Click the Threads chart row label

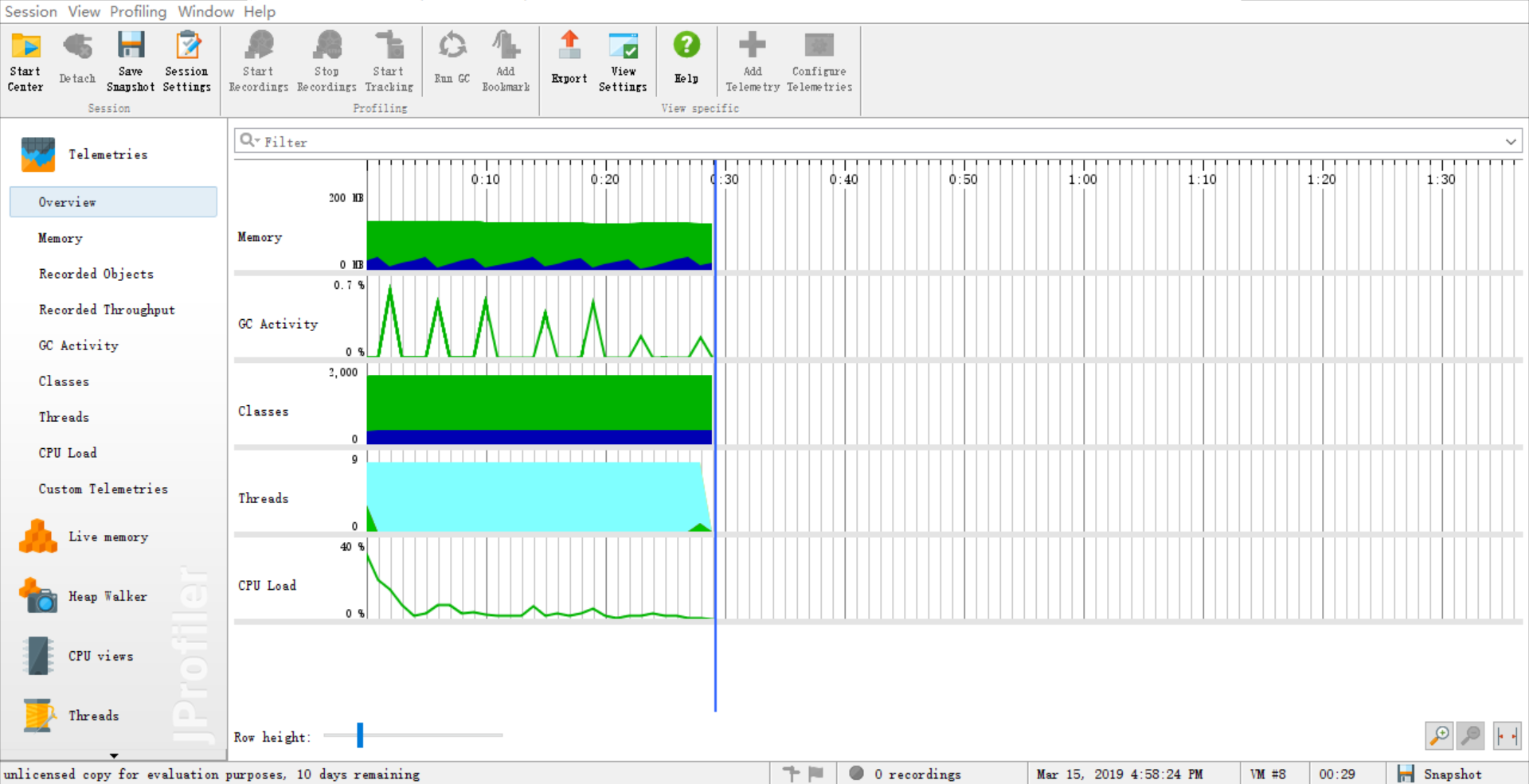point(263,498)
